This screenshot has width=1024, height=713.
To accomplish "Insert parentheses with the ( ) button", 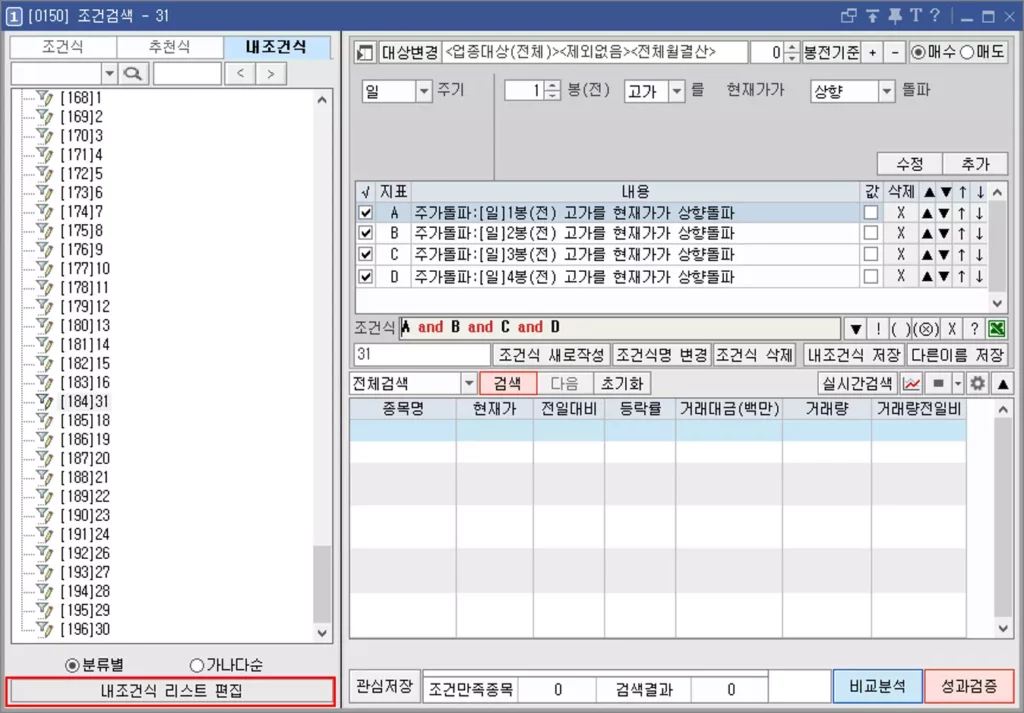I will click(901, 329).
